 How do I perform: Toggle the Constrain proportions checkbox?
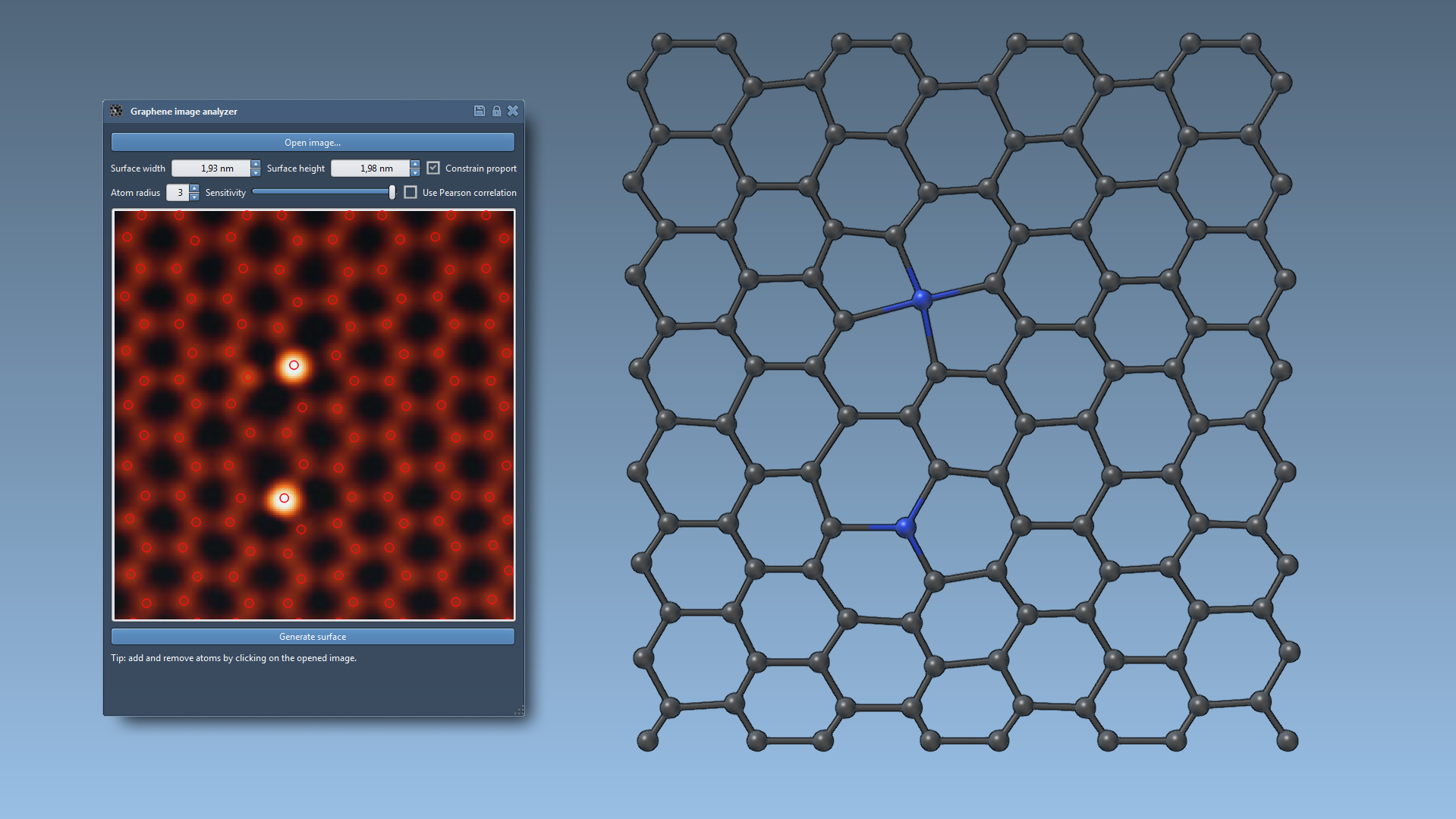(x=433, y=168)
